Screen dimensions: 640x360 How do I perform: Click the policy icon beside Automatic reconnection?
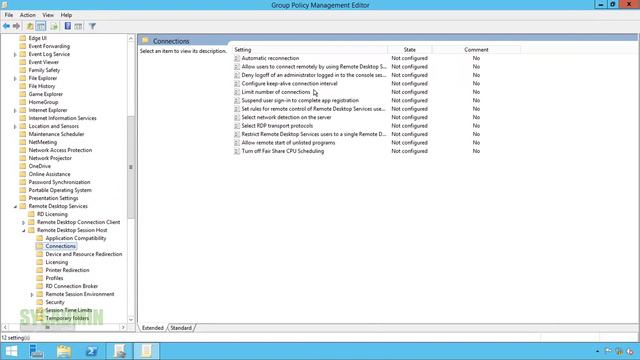(237, 58)
